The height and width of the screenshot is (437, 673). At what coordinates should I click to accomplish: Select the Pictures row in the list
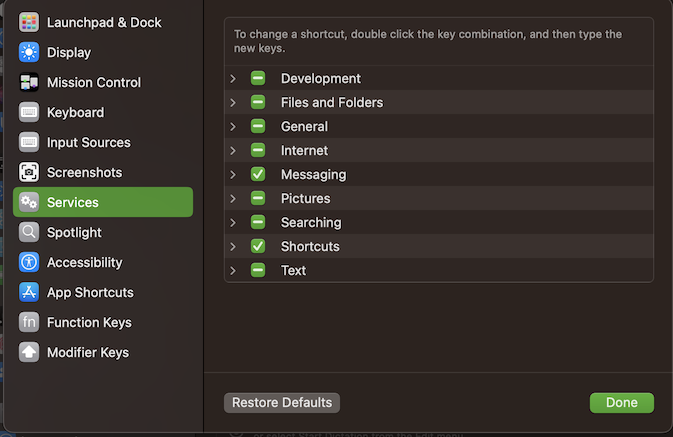[x=305, y=198]
